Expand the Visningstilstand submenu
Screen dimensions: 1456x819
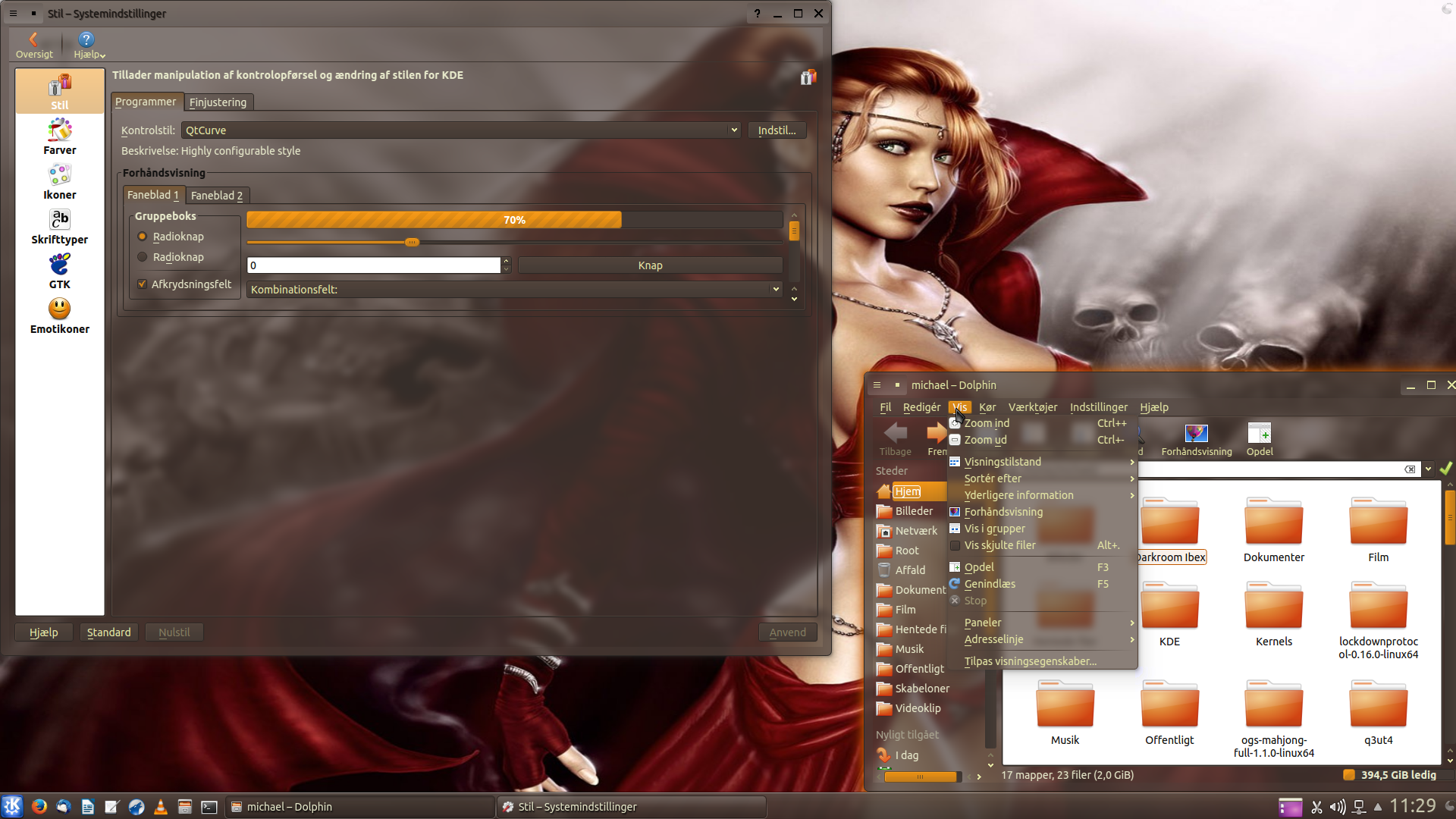(x=1042, y=462)
